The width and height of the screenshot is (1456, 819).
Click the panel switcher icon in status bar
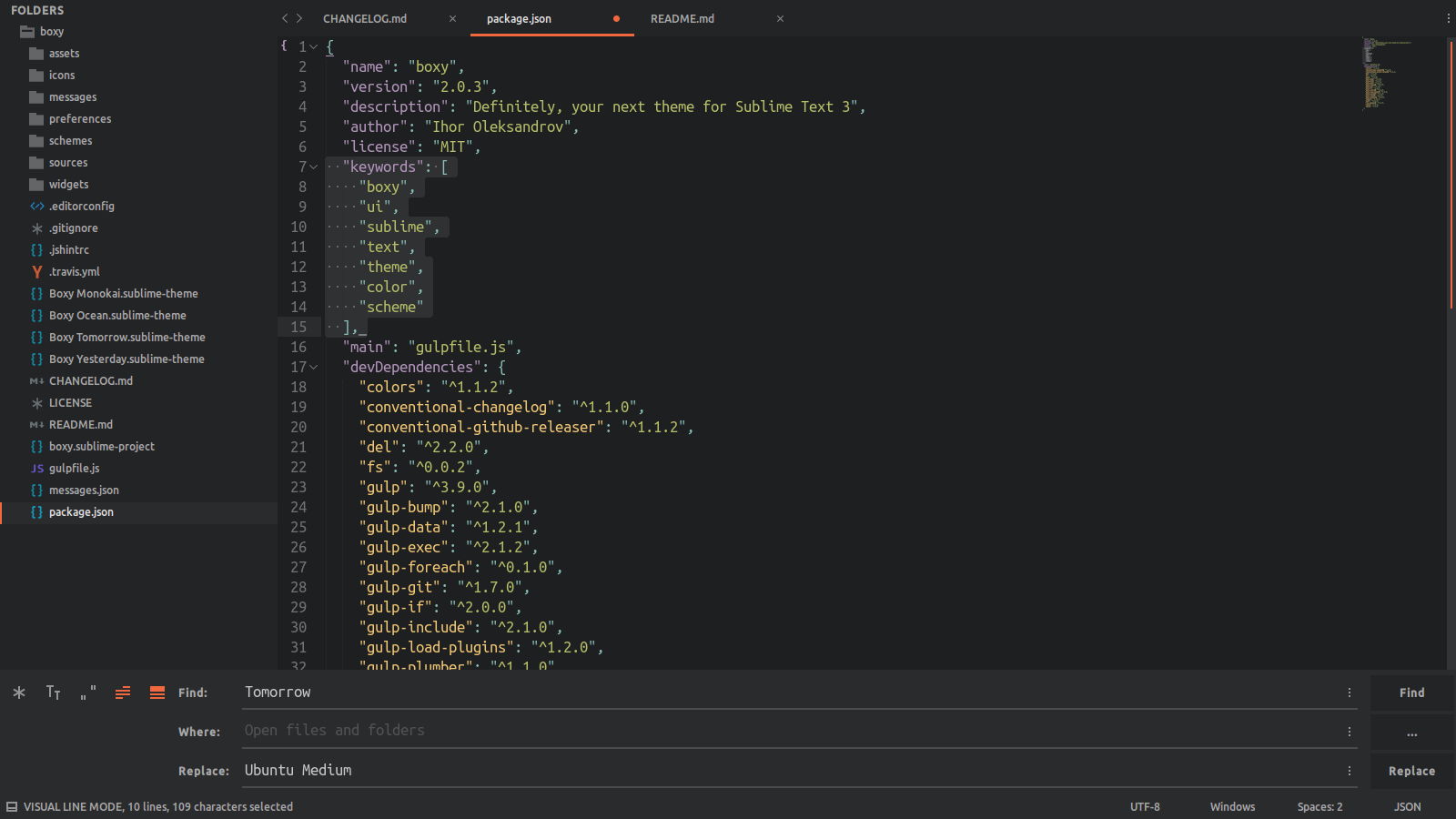coord(12,807)
